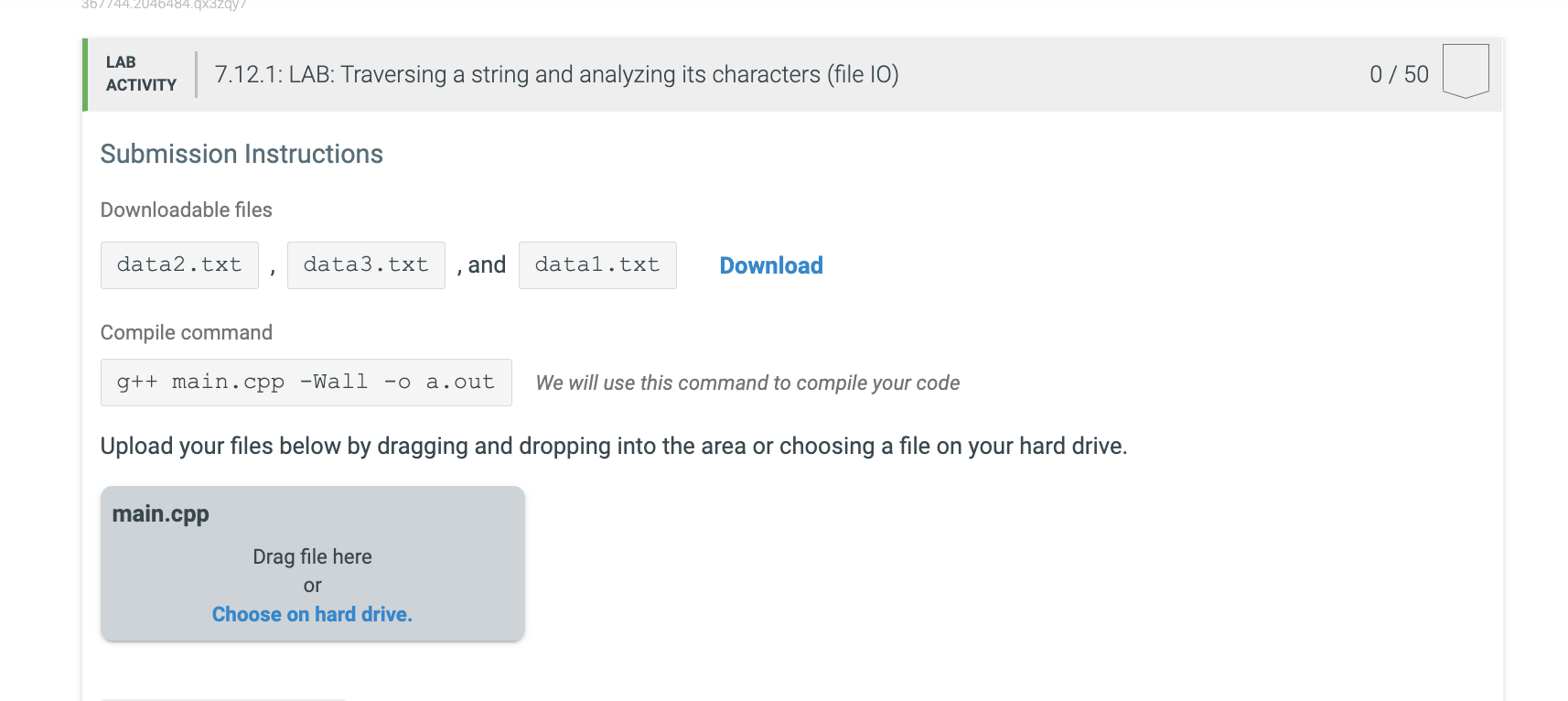Click the Downloadable files label
Image resolution: width=1568 pixels, height=701 pixels.
187,210
